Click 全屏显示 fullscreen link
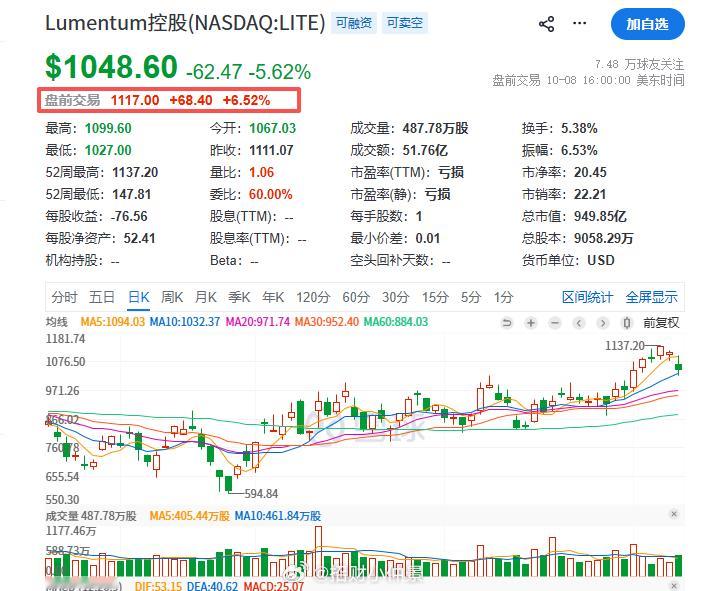 pos(652,297)
